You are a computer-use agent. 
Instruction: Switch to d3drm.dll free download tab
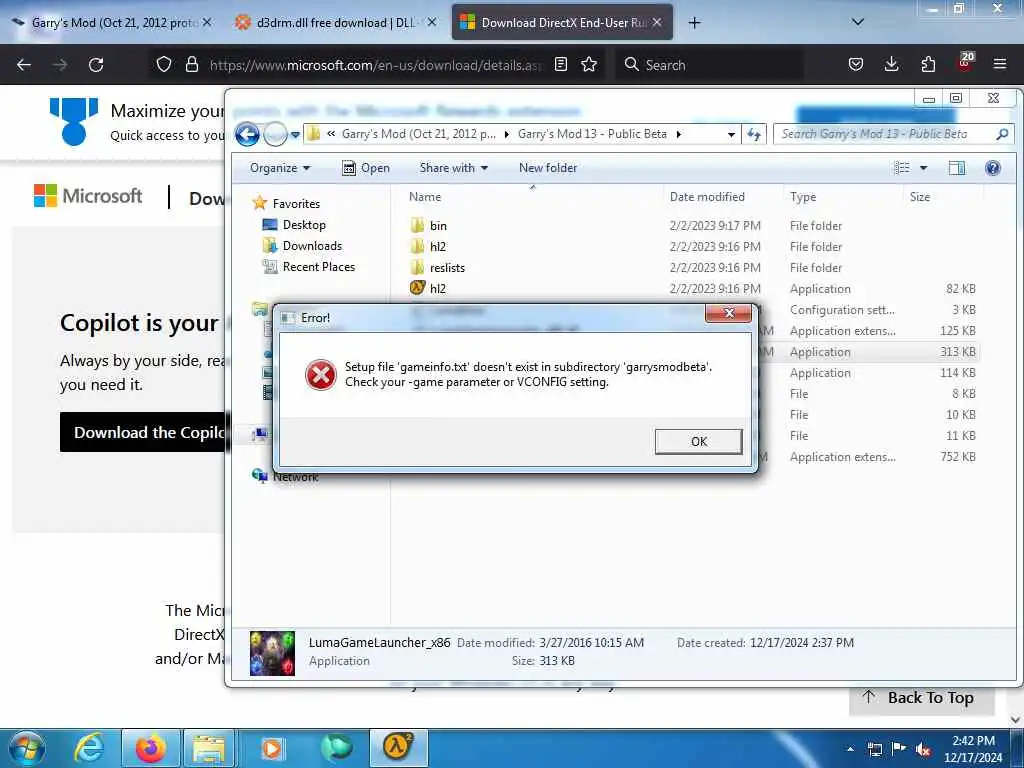pyautogui.click(x=336, y=23)
